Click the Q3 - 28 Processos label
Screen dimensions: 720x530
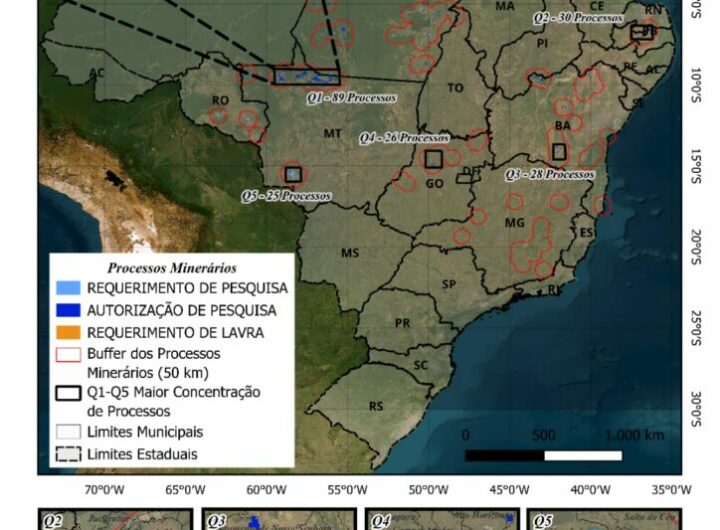pyautogui.click(x=550, y=174)
